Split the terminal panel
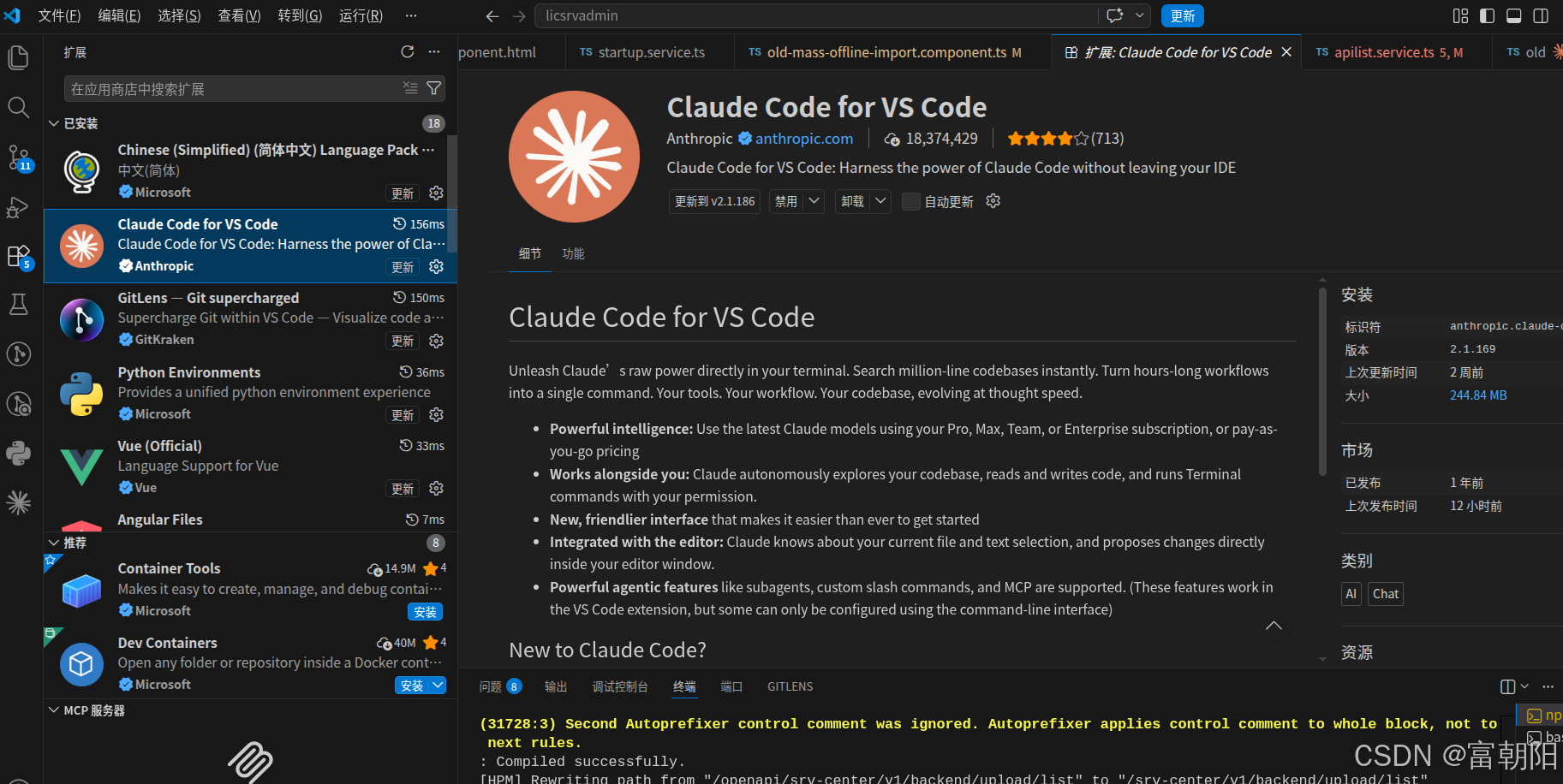The image size is (1563, 784). point(1508,686)
